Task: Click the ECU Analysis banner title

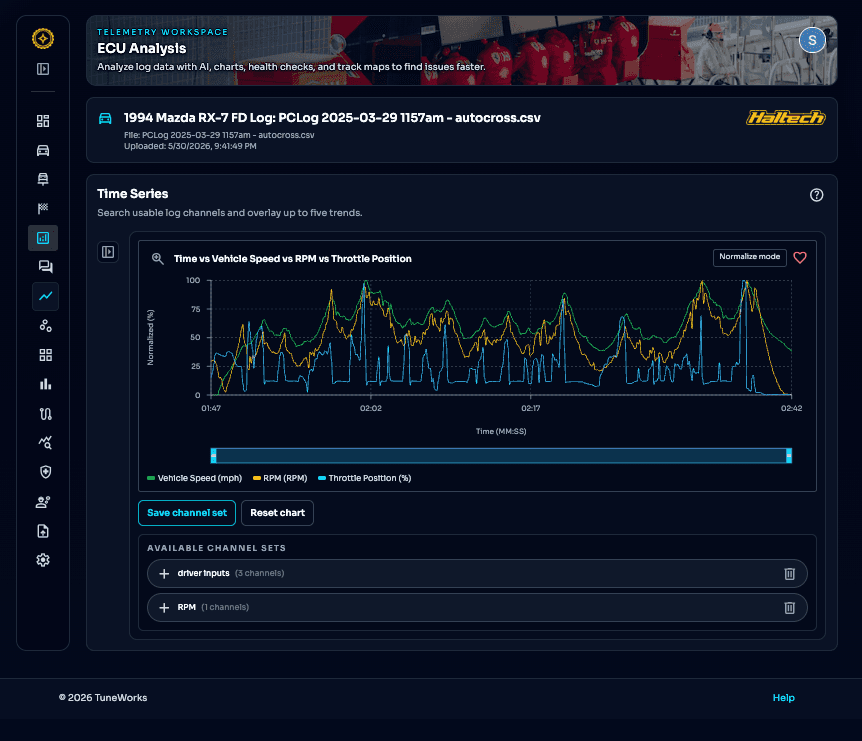Action: [x=141, y=48]
